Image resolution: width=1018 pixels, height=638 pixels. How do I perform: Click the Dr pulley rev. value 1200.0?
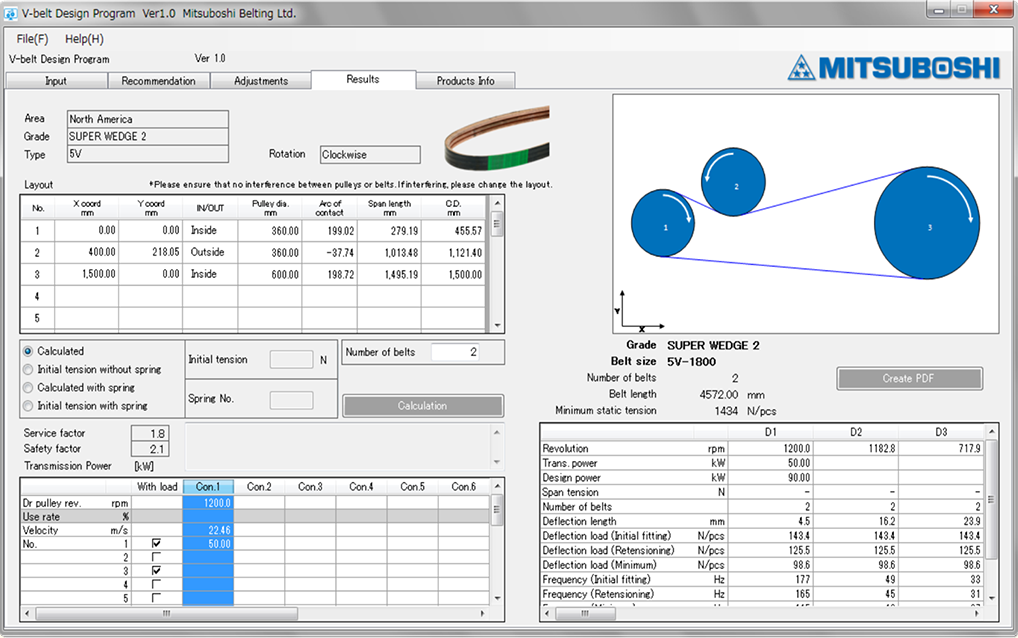tap(208, 503)
